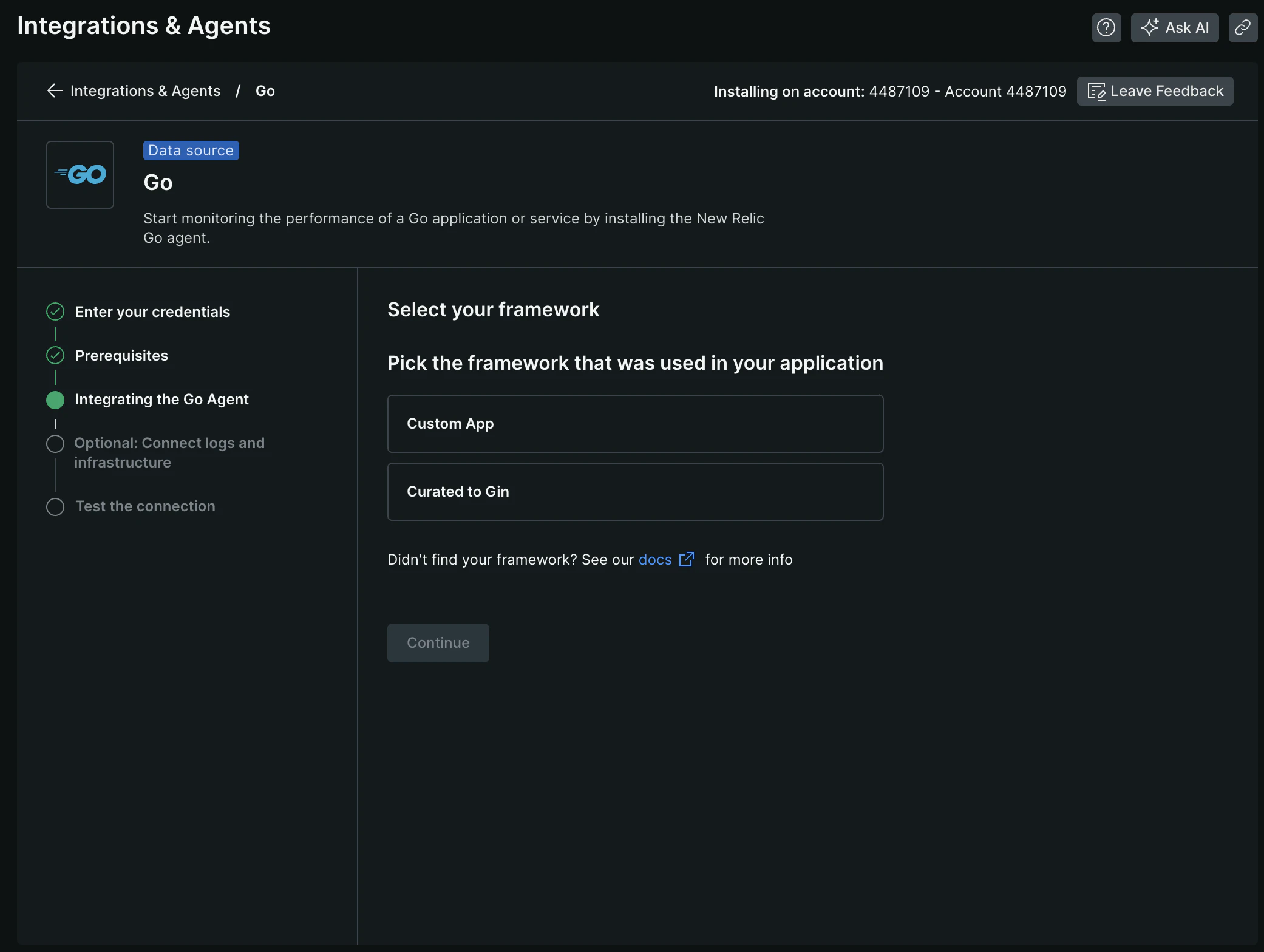1264x952 pixels.
Task: Select the Curated to Gin framework option
Action: tap(635, 492)
